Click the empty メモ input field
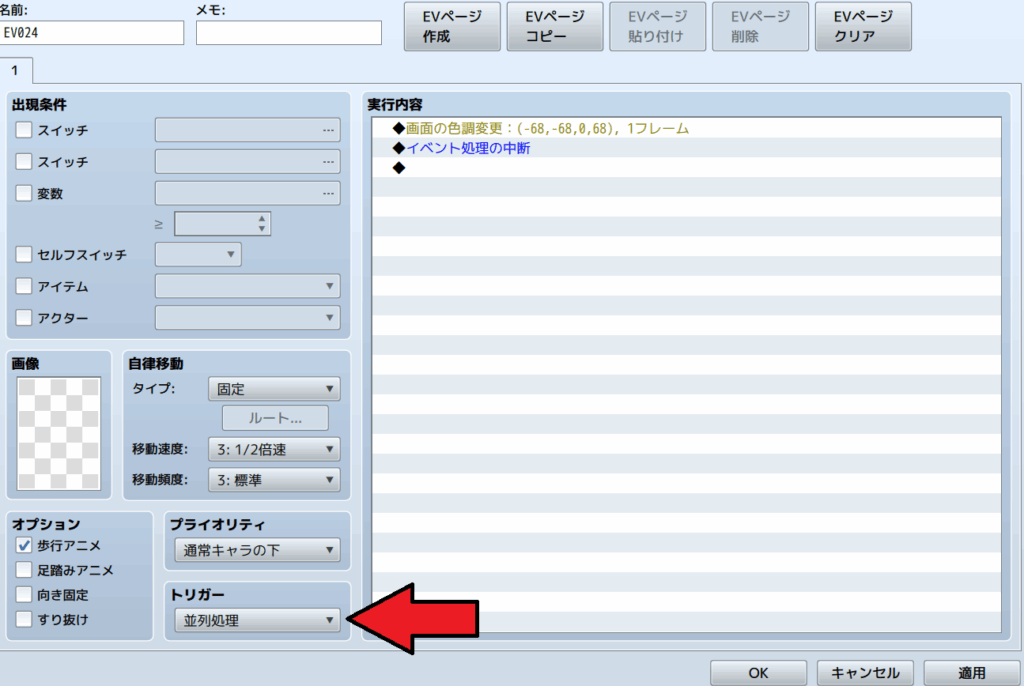Screen dimensions: 1024x686 click(x=289, y=33)
